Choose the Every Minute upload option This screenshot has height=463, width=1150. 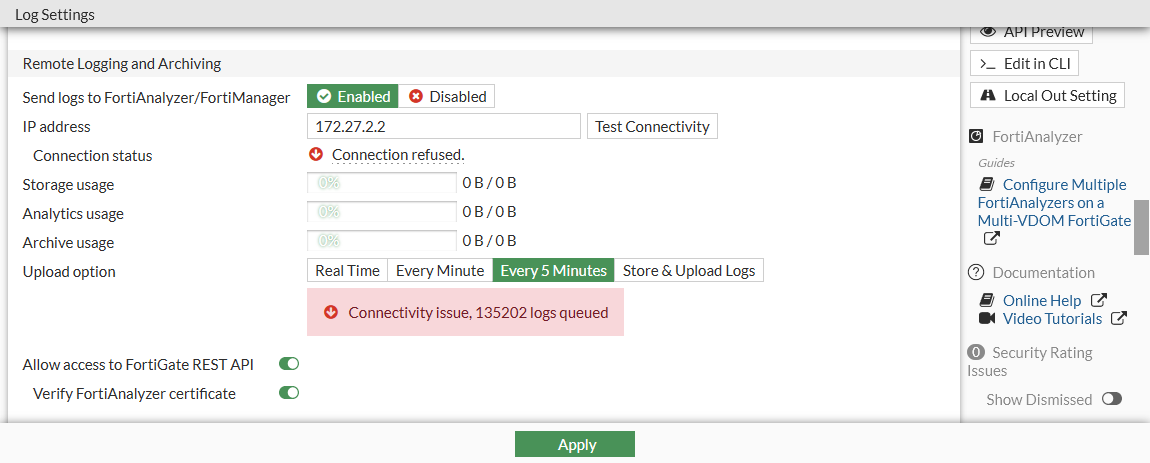click(x=440, y=270)
